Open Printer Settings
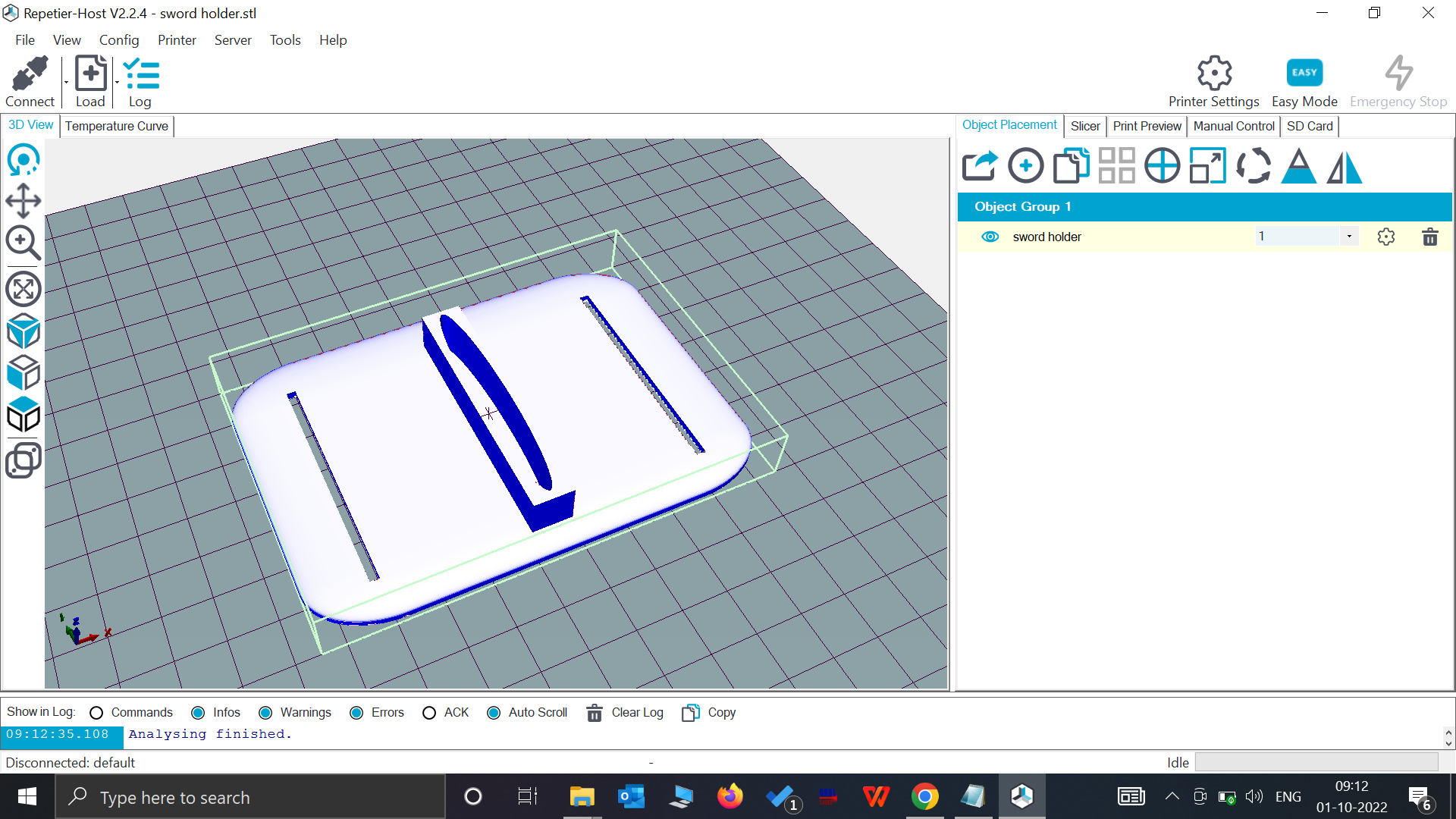The width and height of the screenshot is (1456, 819). tap(1213, 81)
